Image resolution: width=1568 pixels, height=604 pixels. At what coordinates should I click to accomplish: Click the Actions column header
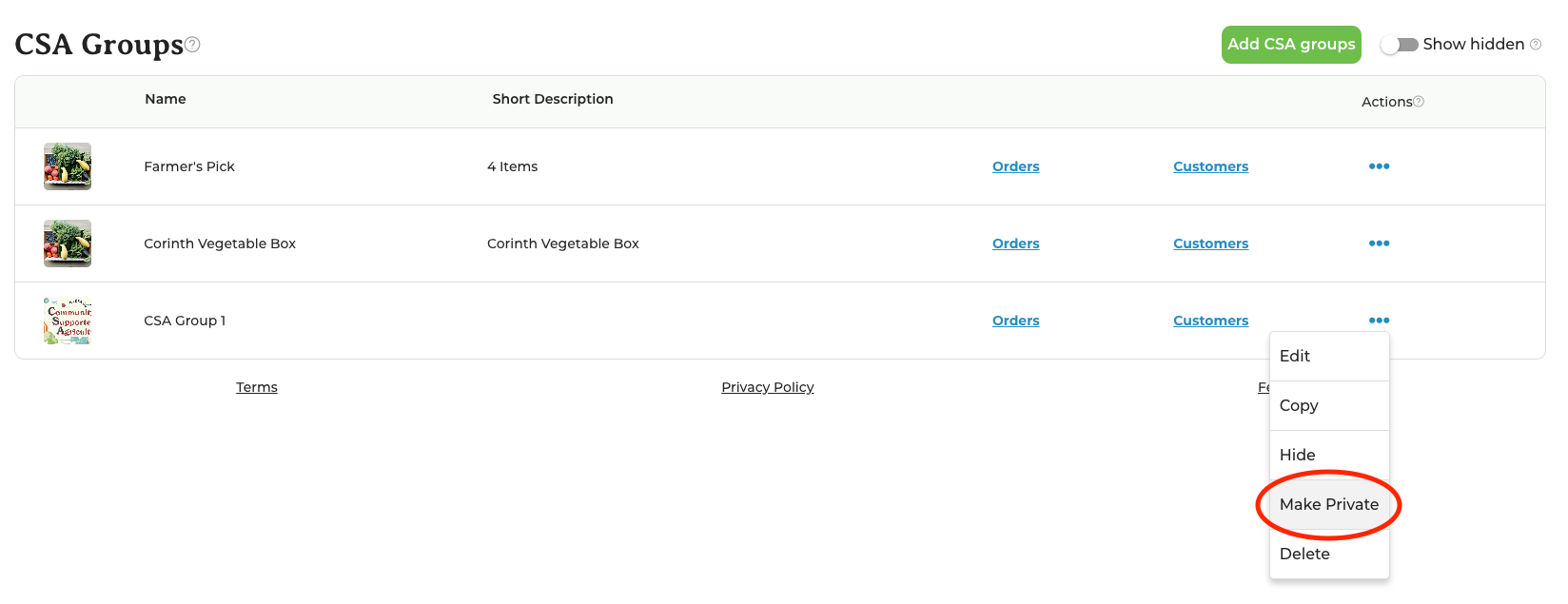coord(1386,102)
